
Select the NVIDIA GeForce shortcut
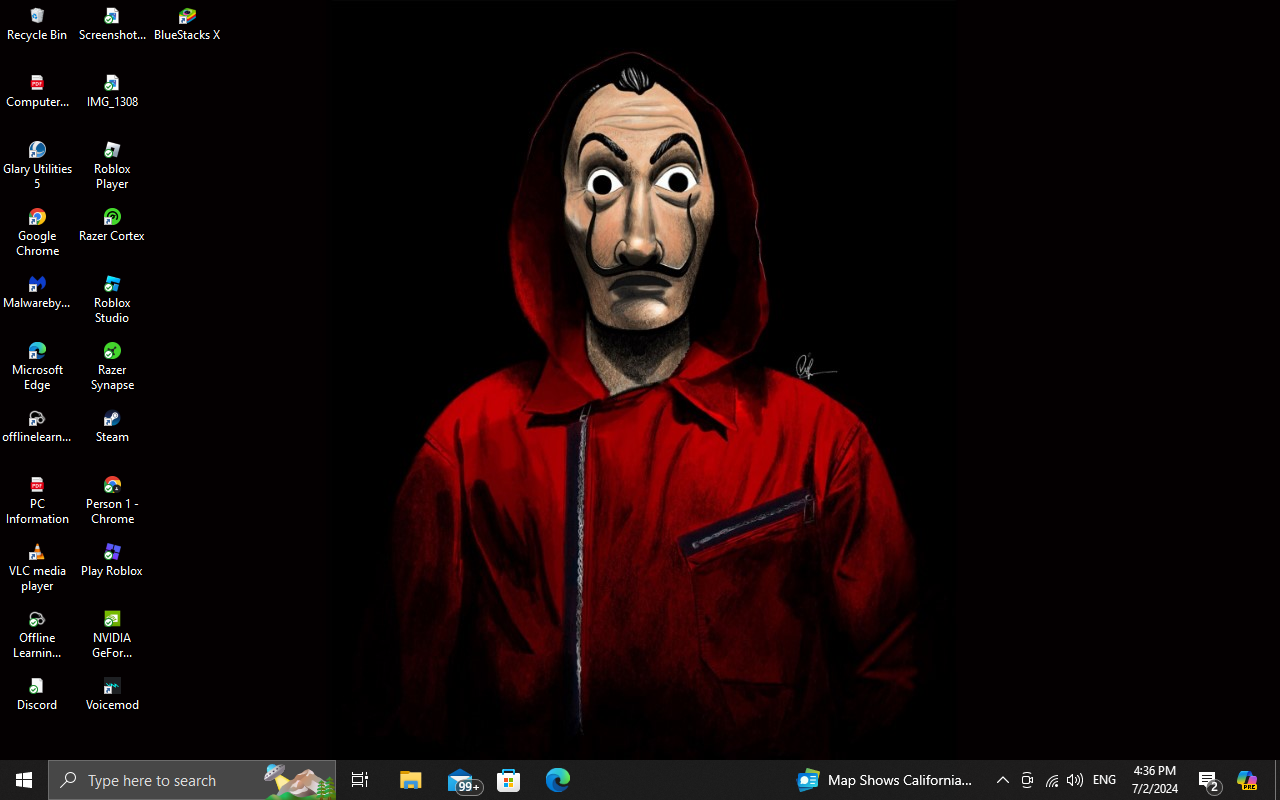click(x=112, y=635)
